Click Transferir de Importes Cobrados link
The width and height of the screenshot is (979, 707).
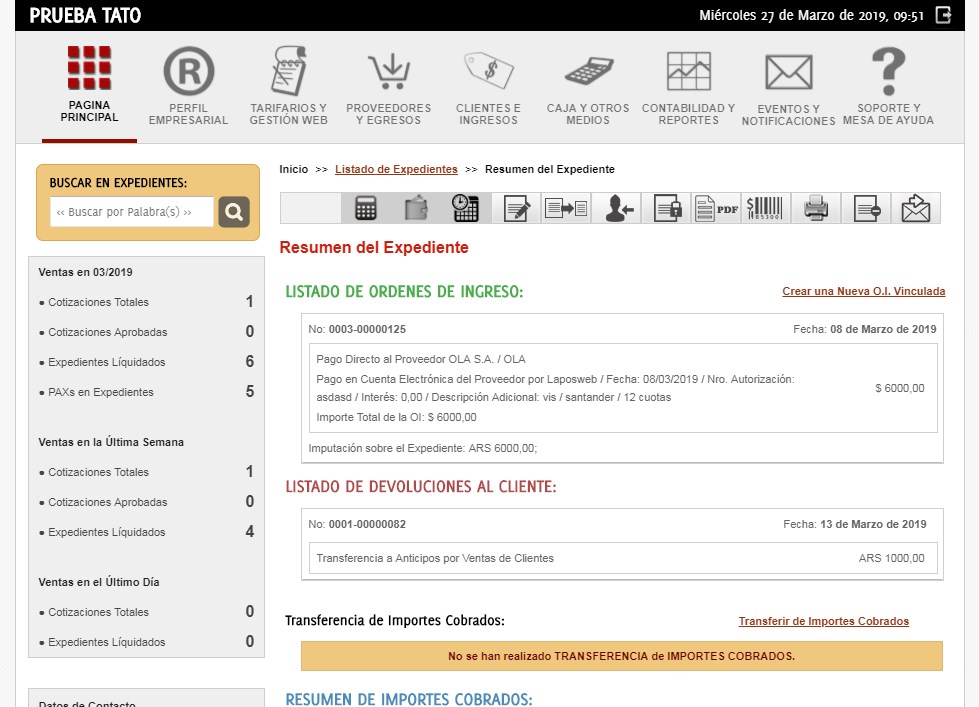(824, 621)
